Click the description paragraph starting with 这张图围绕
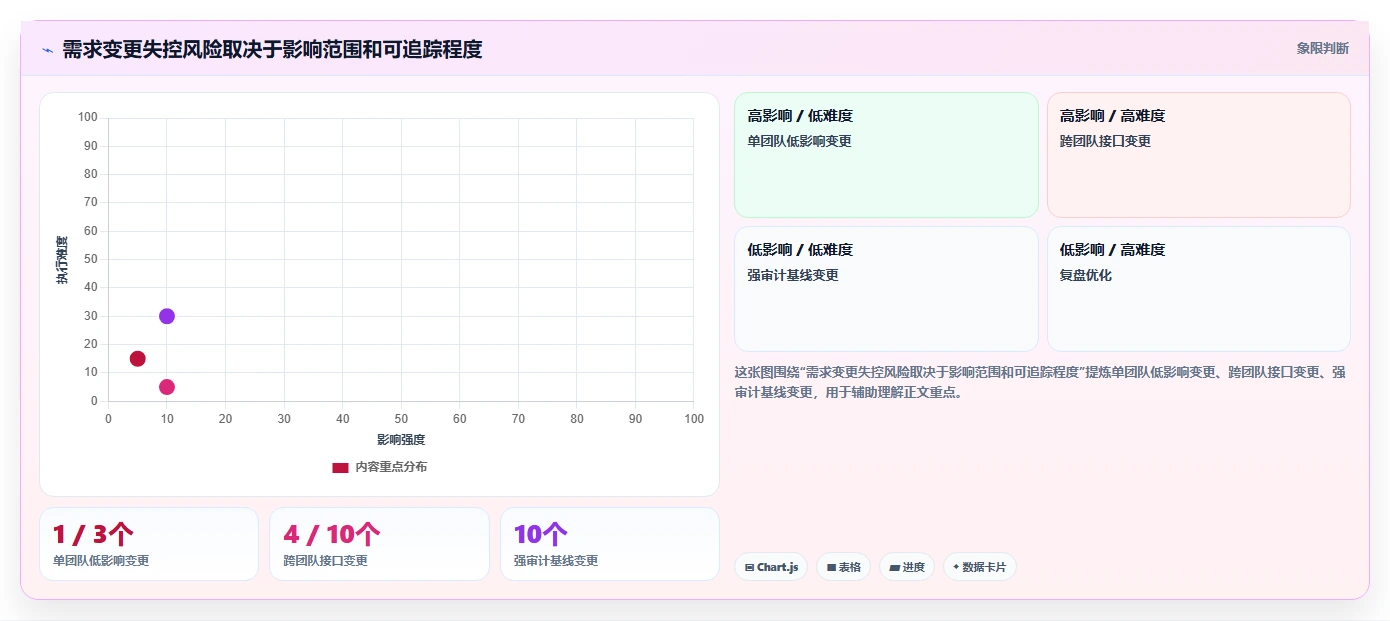Screen dimensions: 1390x621 1040,382
